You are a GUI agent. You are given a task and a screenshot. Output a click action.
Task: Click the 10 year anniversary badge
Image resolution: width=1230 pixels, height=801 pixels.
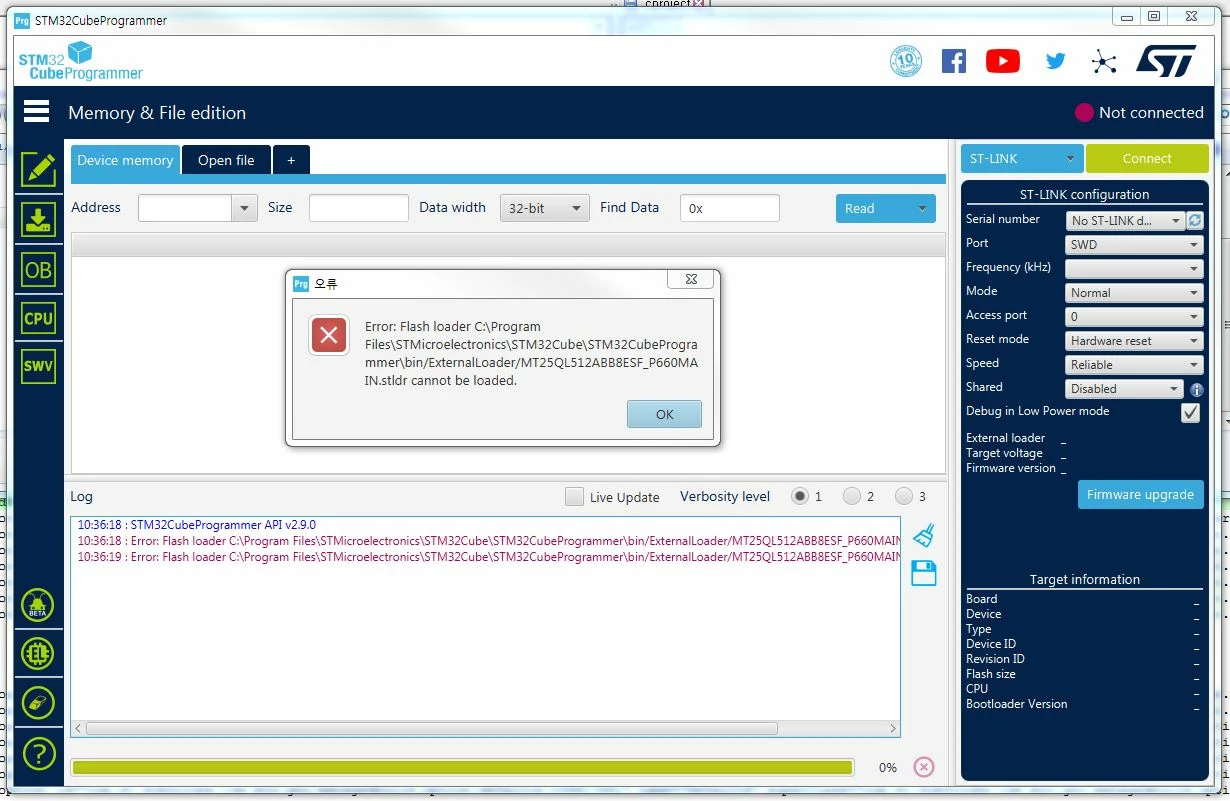point(906,61)
